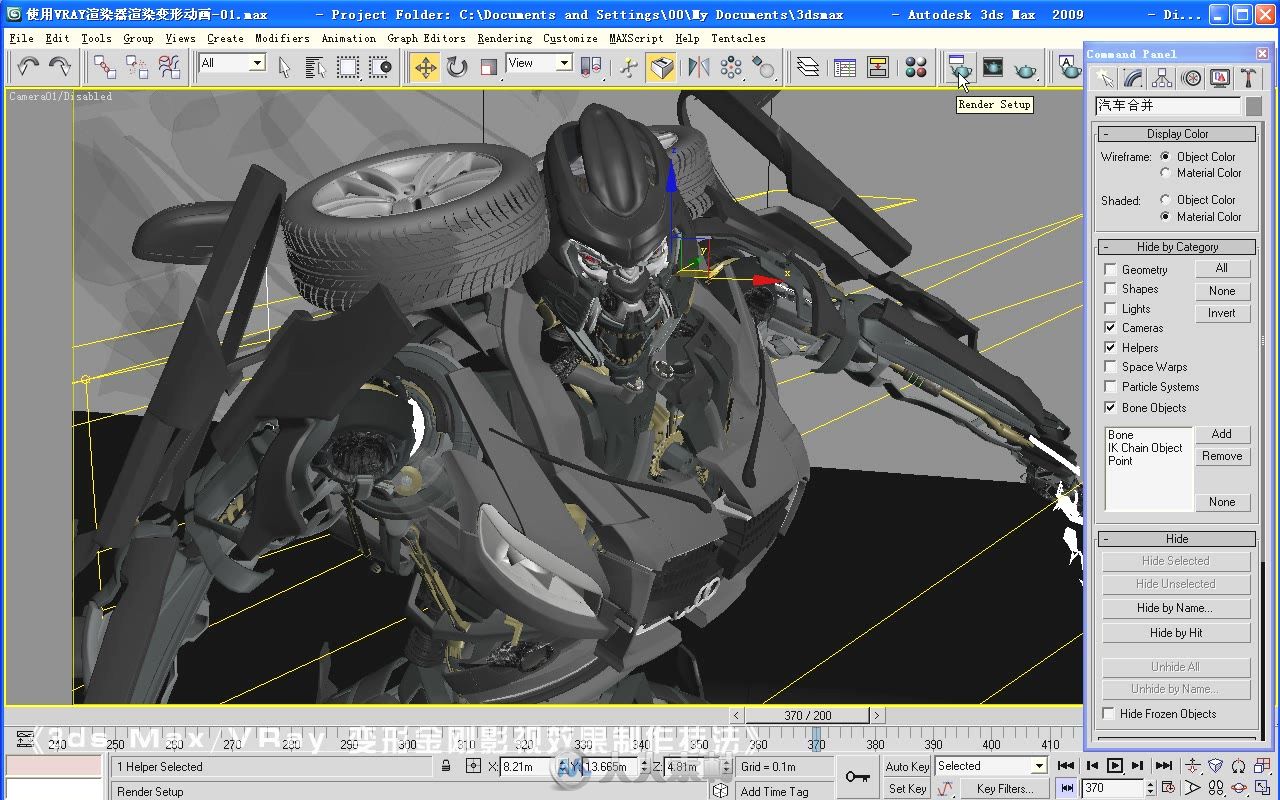Activate Select and Move tool

[425, 67]
